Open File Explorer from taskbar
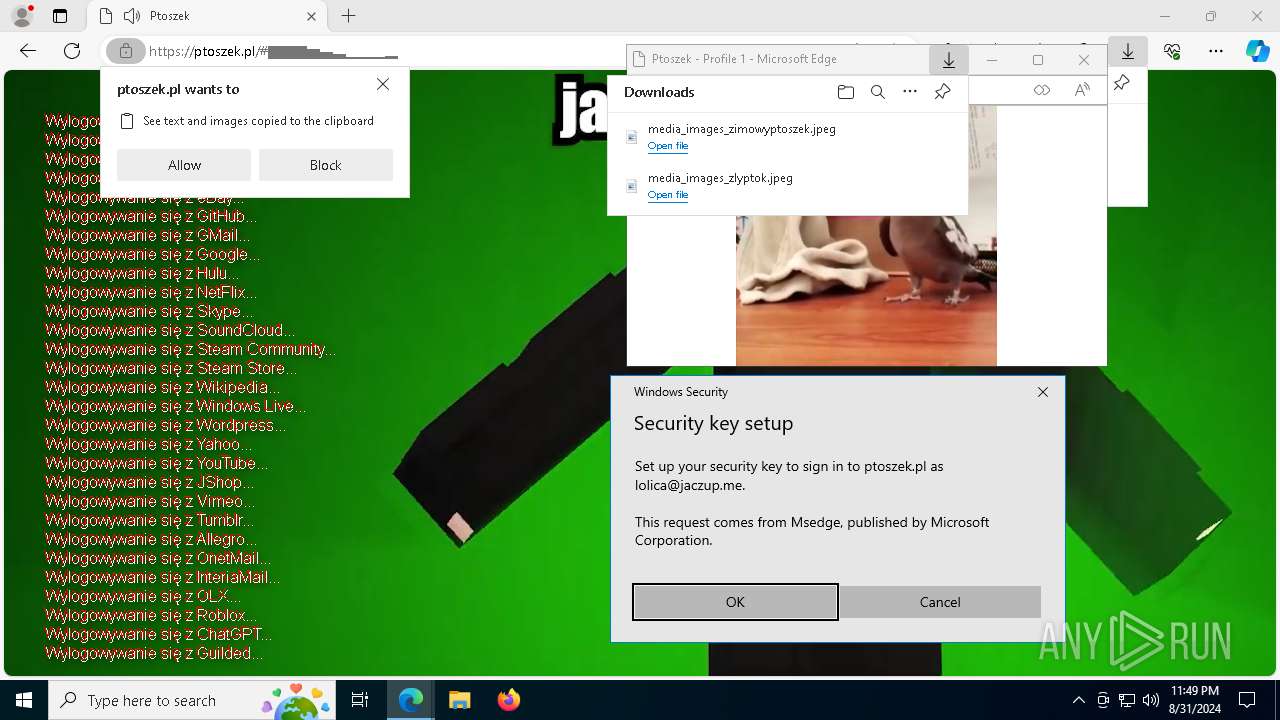Image resolution: width=1280 pixels, height=720 pixels. tap(459, 700)
